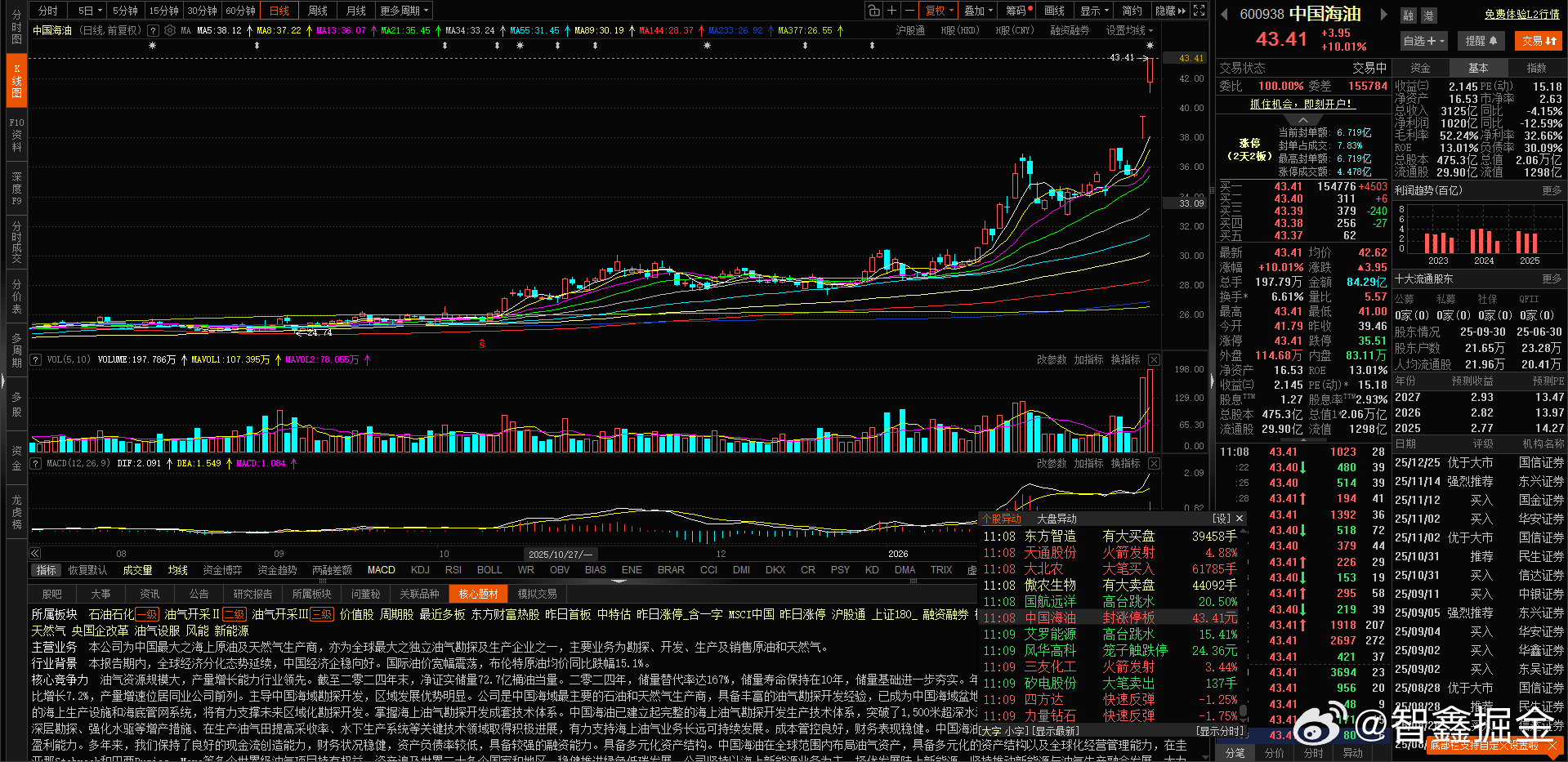Zoom out the chart with minus icon

click(909, 11)
